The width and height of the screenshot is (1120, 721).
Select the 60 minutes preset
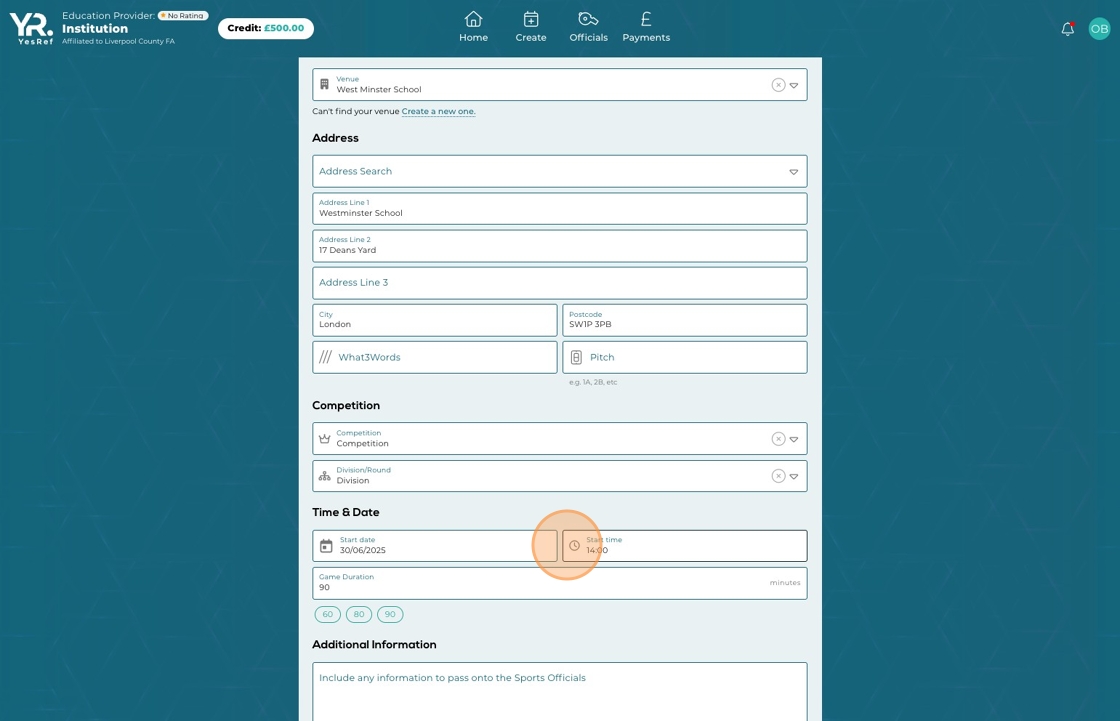click(x=328, y=615)
